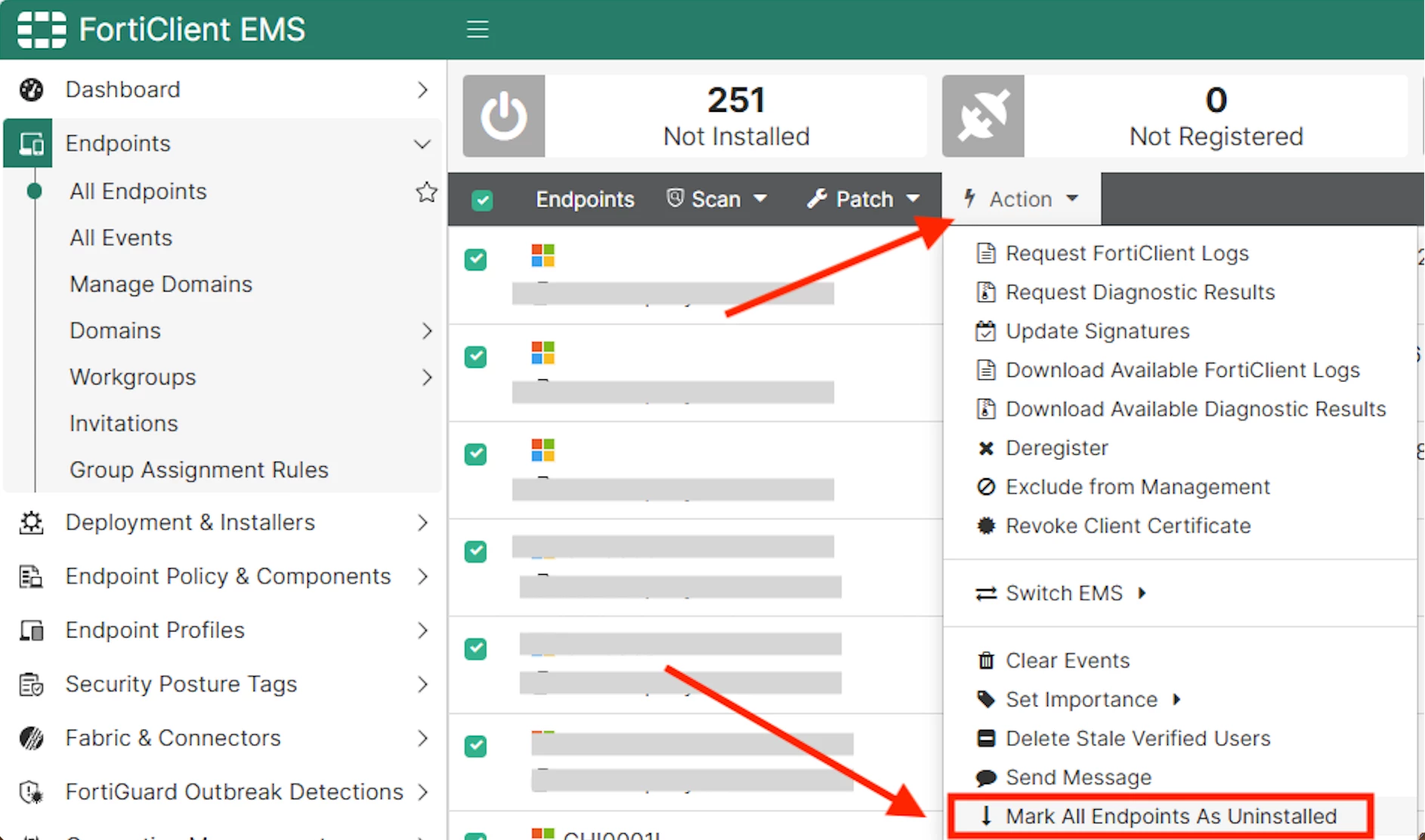1425x840 pixels.
Task: Choose Mark All Endpoints As Uninstalled
Action: (x=1171, y=816)
